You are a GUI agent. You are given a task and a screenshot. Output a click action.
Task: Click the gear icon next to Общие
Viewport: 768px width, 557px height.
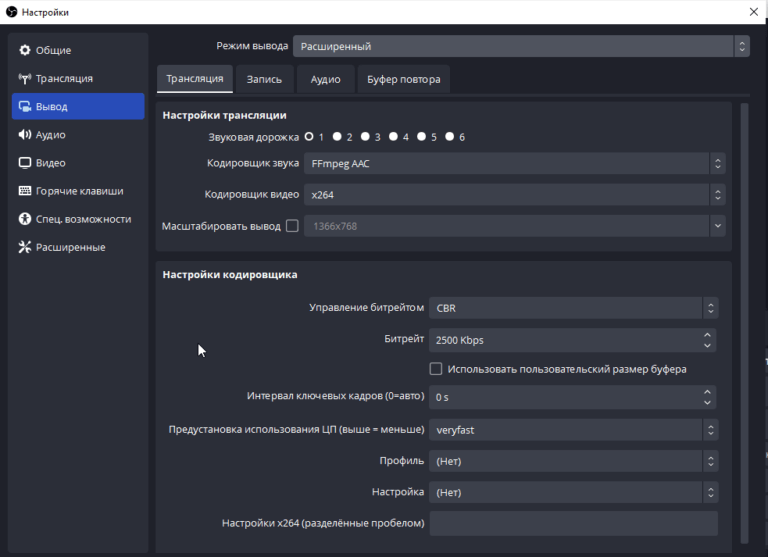[x=25, y=50]
